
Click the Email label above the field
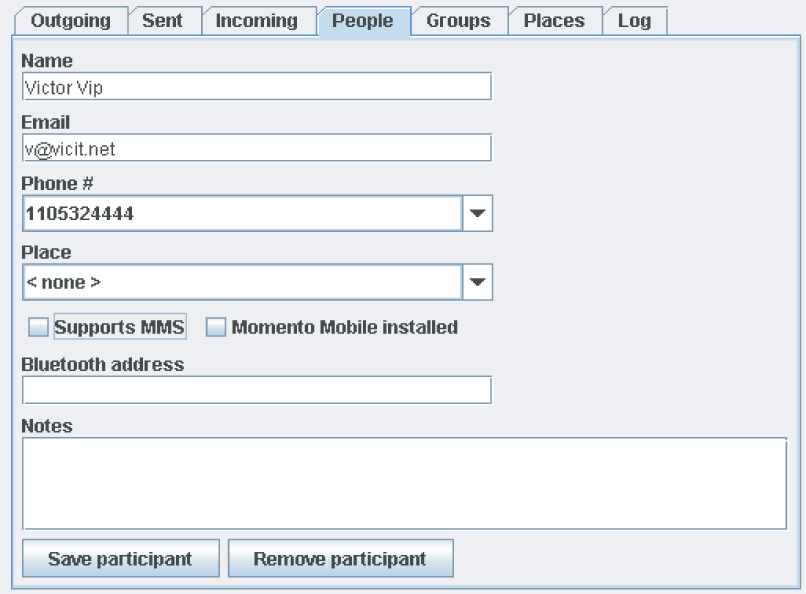tap(46, 122)
